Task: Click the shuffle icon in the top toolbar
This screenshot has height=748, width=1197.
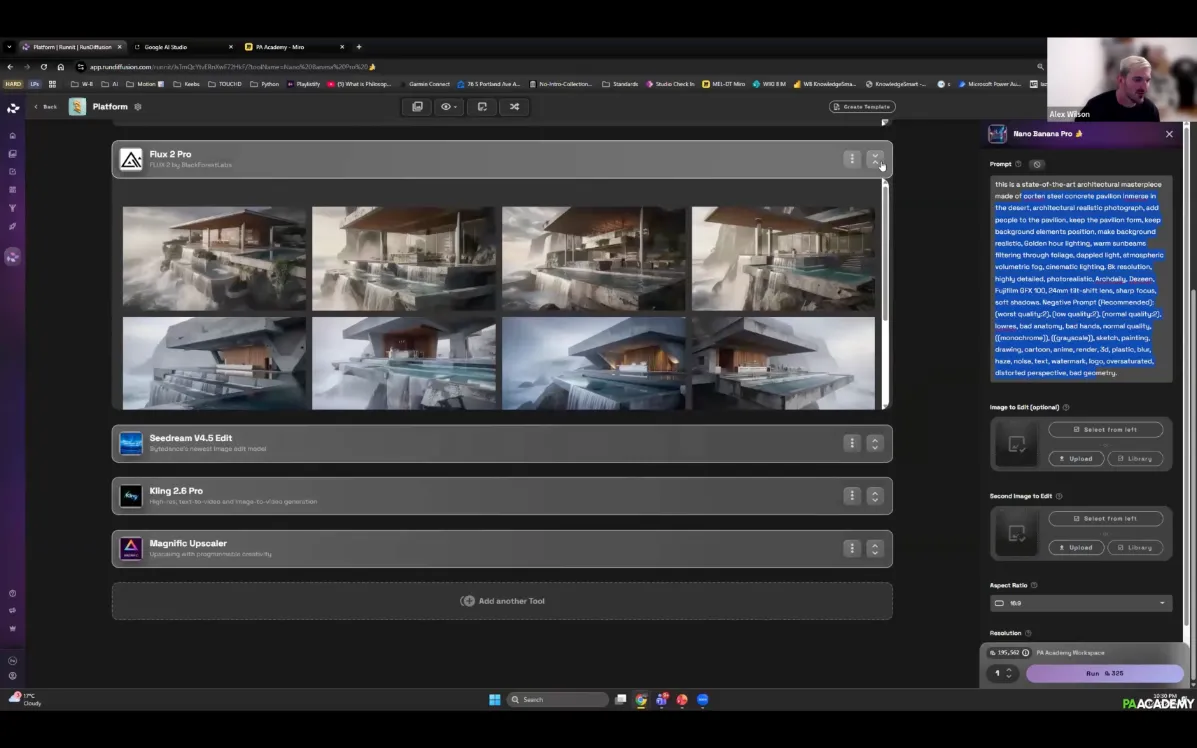Action: click(x=514, y=107)
